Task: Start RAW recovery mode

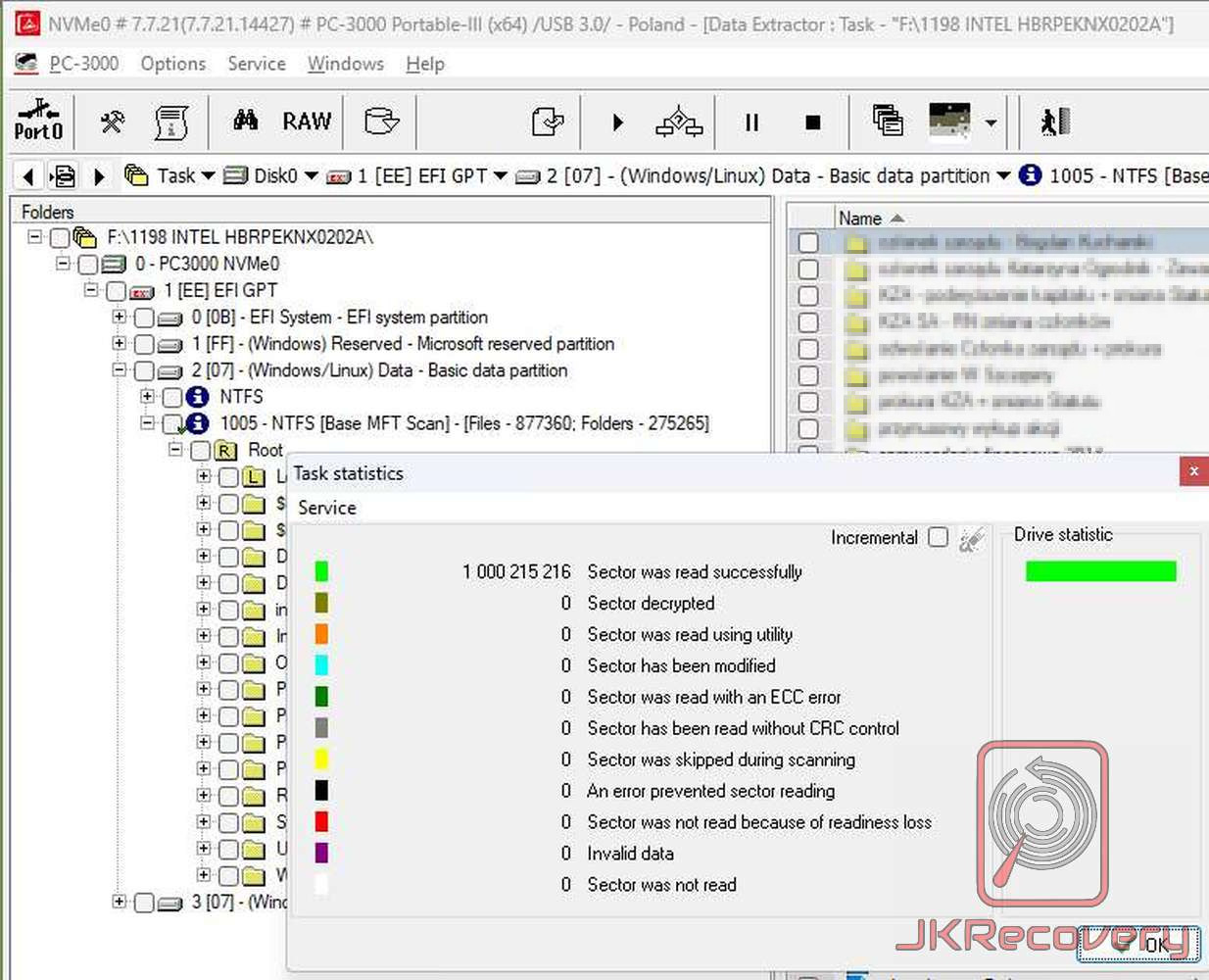Action: (307, 122)
